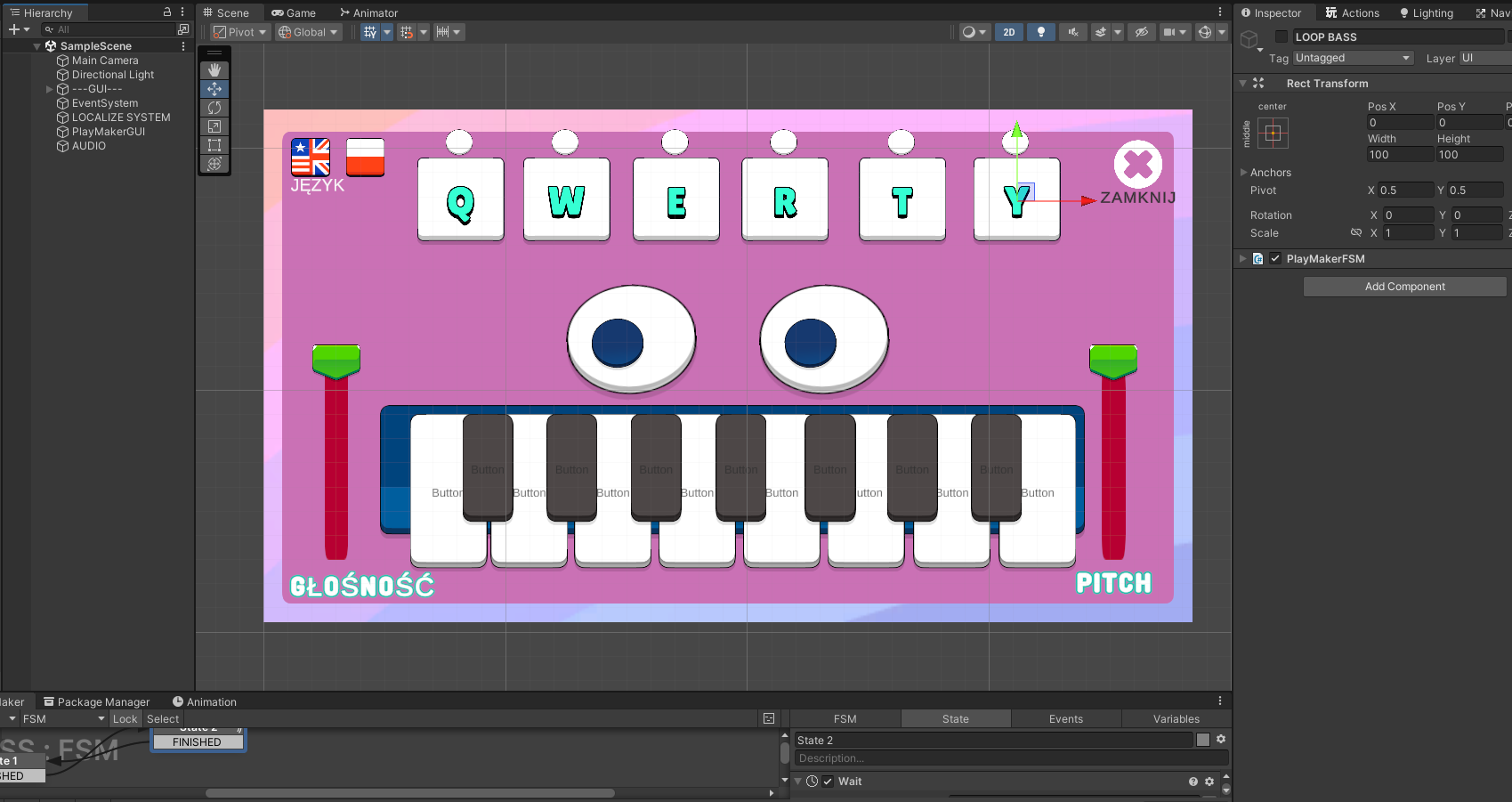Viewport: 1512px width, 802px height.
Task: Expand the ---GUI--- hierarchy item
Action: [50, 89]
